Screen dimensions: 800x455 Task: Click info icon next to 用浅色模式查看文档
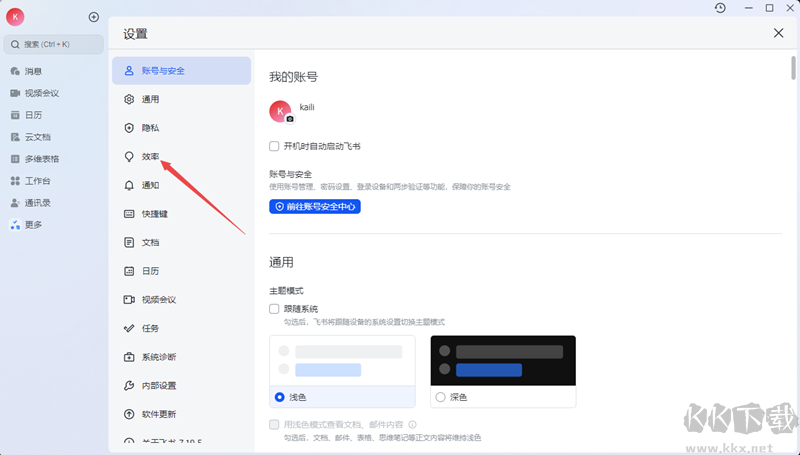pyautogui.click(x=412, y=424)
